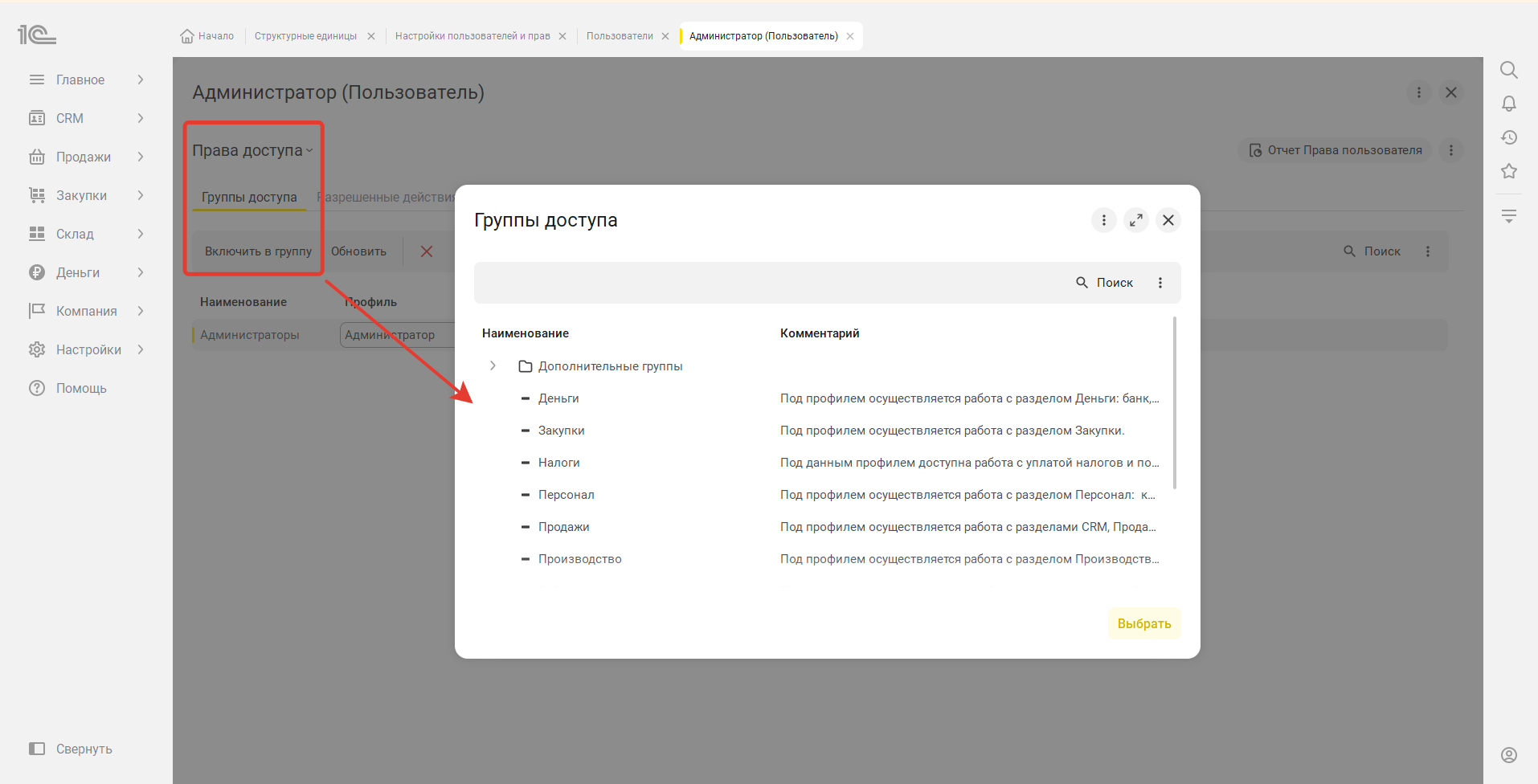1538x784 pixels.
Task: Switch to the Пользователи tab
Action: (x=620, y=36)
